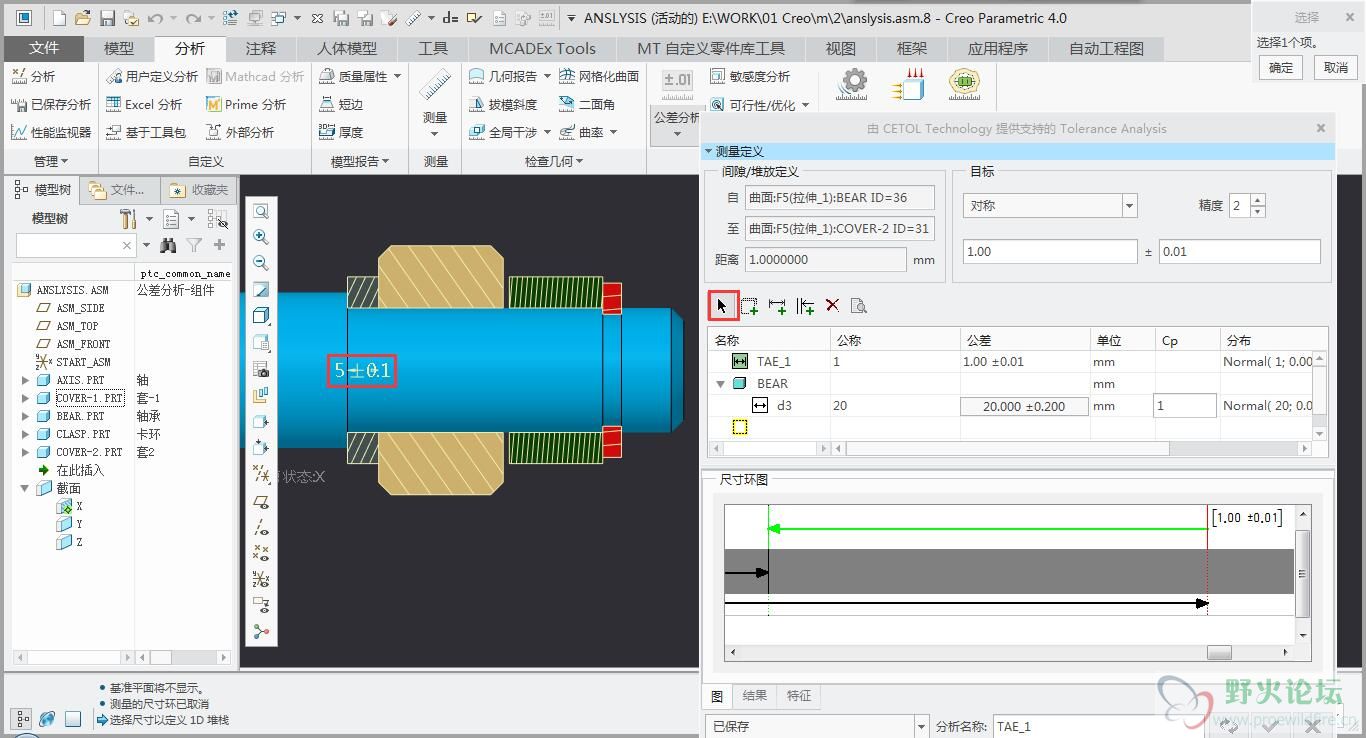1366x738 pixels.
Task: Click the 短边 analysis tool
Action: 341,104
